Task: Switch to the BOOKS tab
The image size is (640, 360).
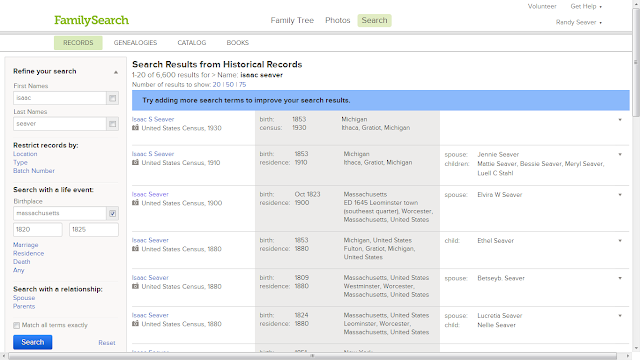Action: 238,42
